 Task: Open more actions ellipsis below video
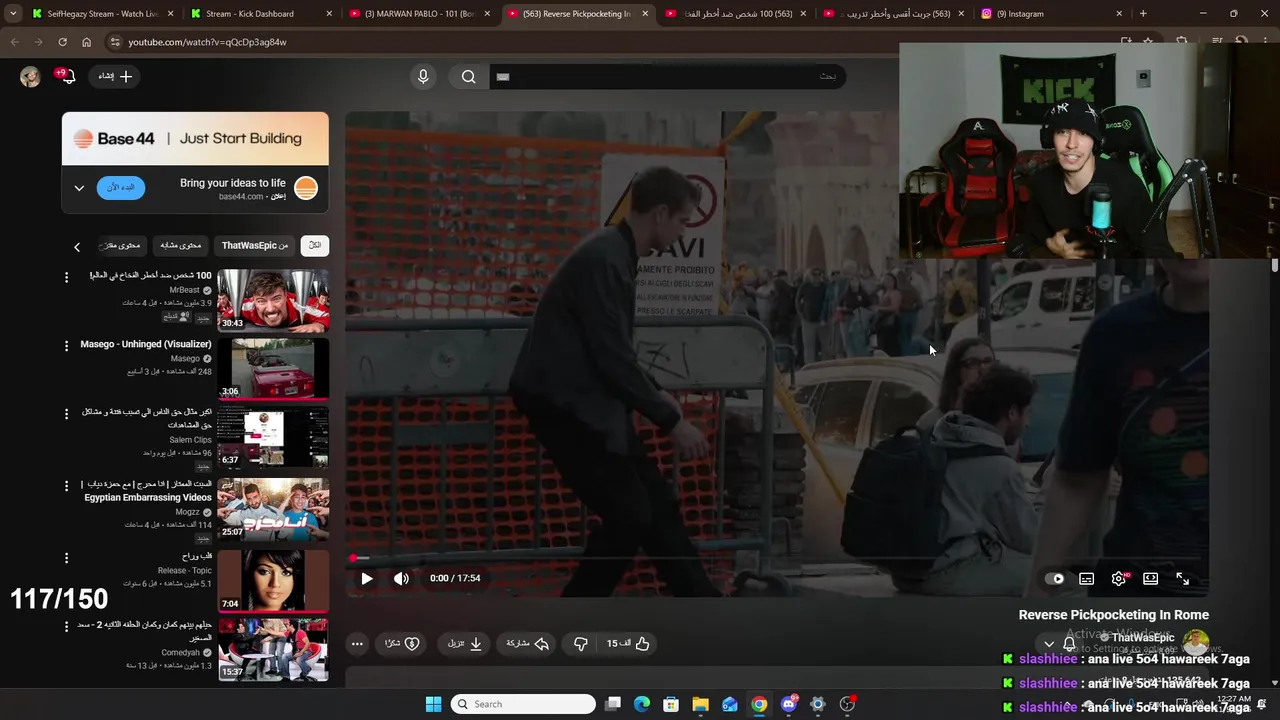[357, 644]
